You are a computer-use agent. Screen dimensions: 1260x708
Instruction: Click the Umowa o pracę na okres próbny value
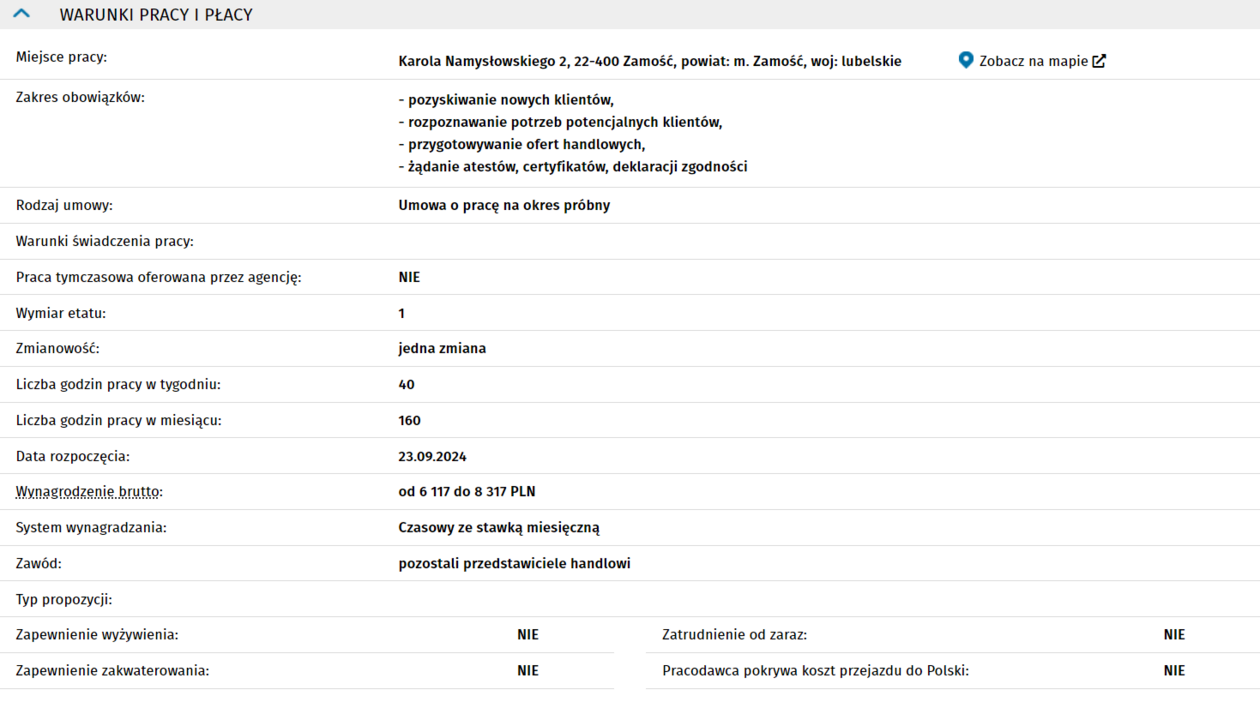click(x=504, y=205)
